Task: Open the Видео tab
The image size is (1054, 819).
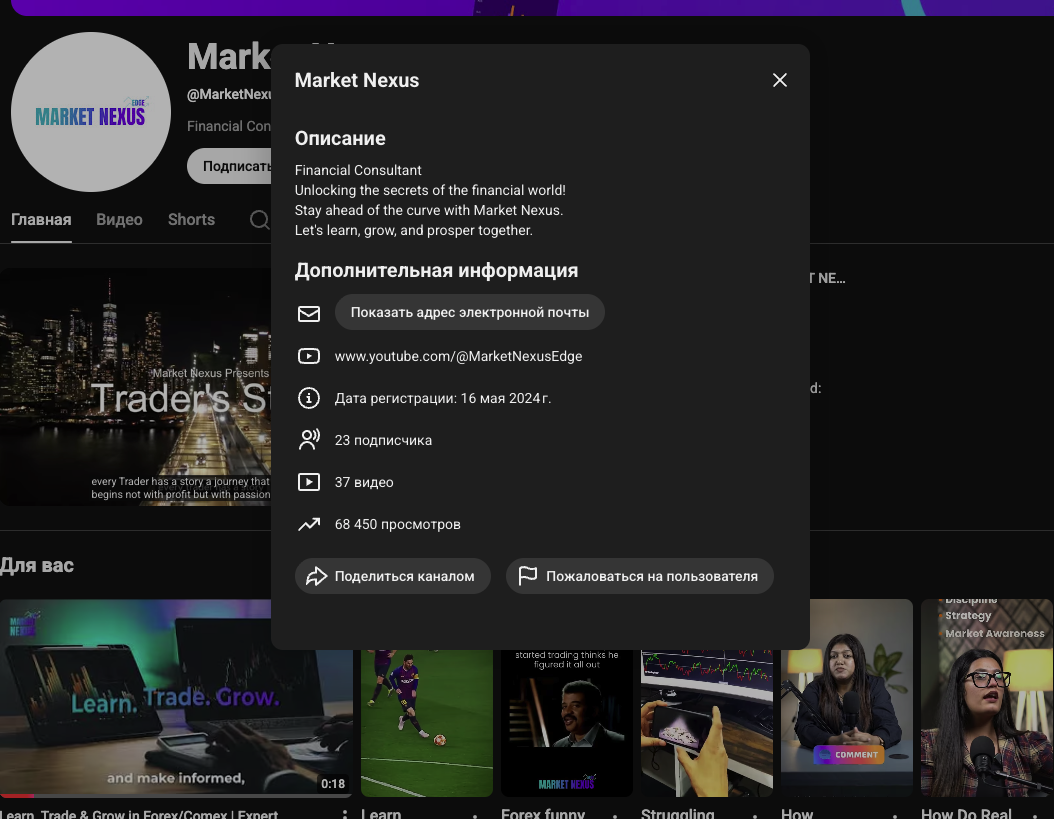Action: tap(119, 220)
